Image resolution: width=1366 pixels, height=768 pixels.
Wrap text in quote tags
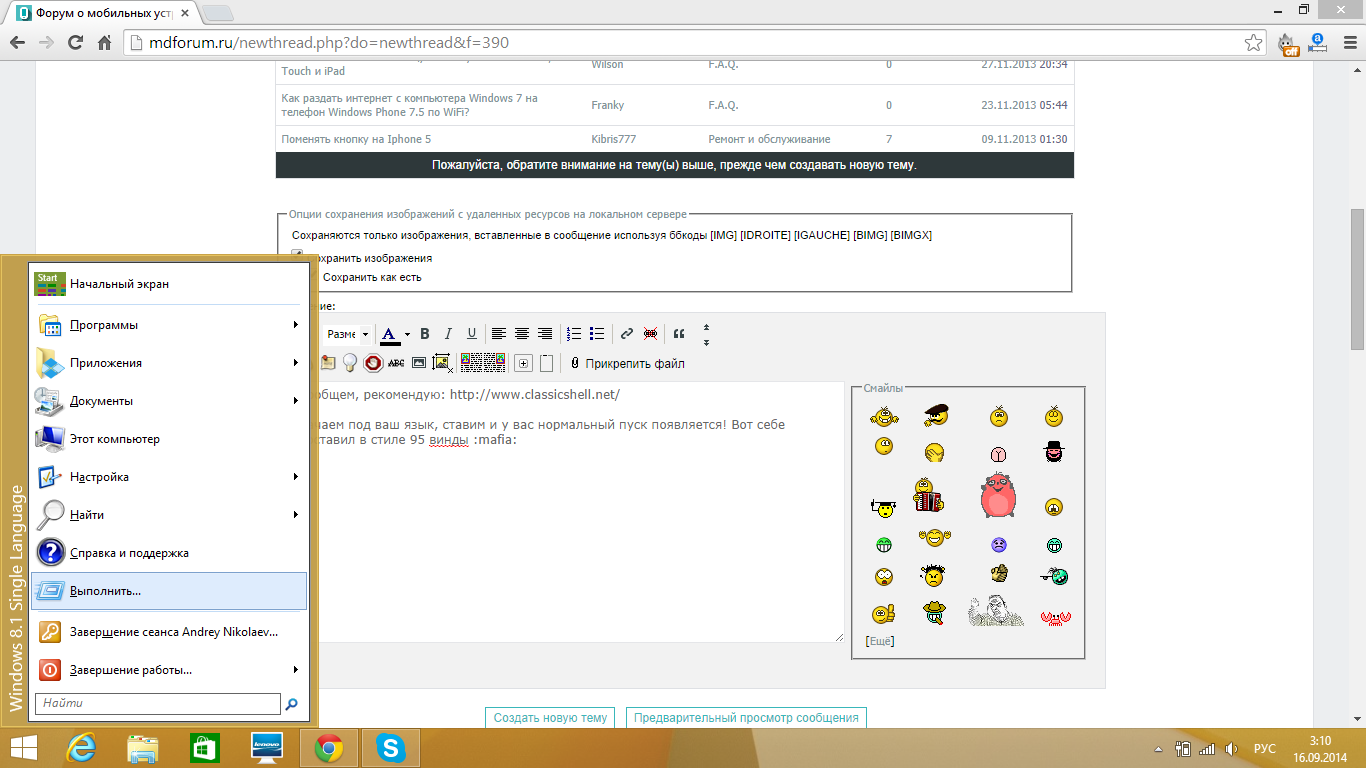pos(679,334)
